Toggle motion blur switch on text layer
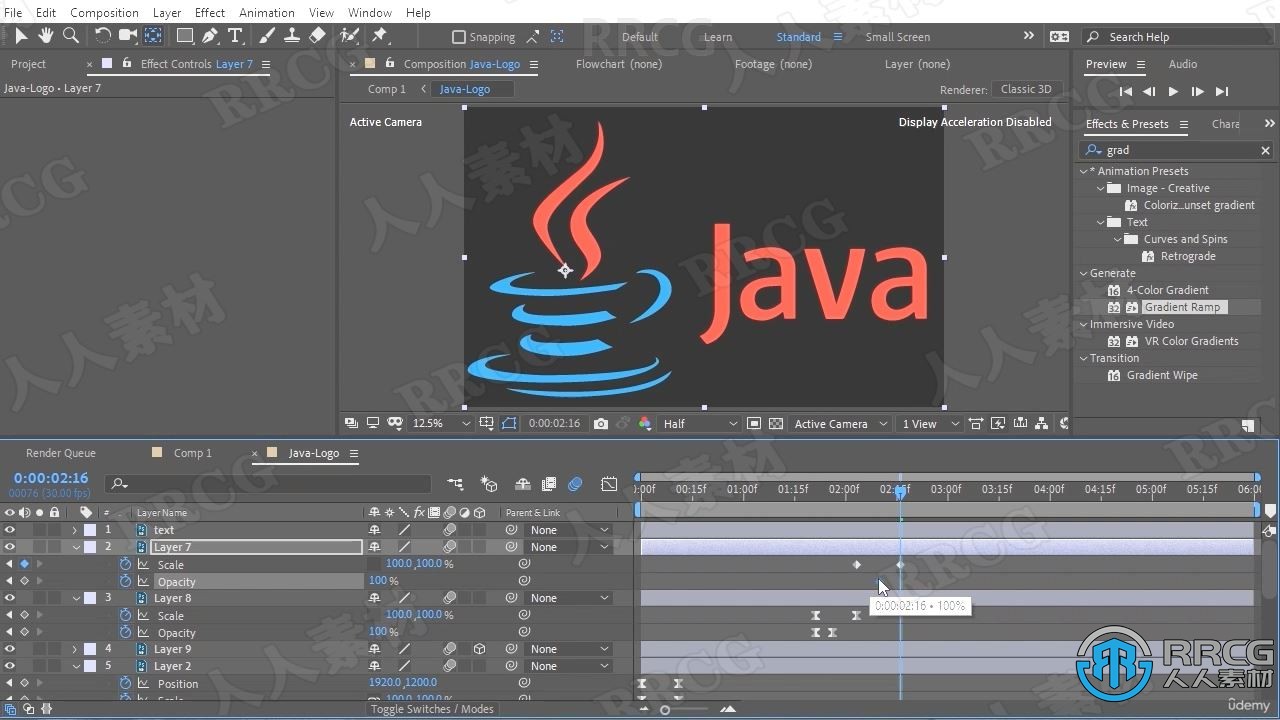 450,530
